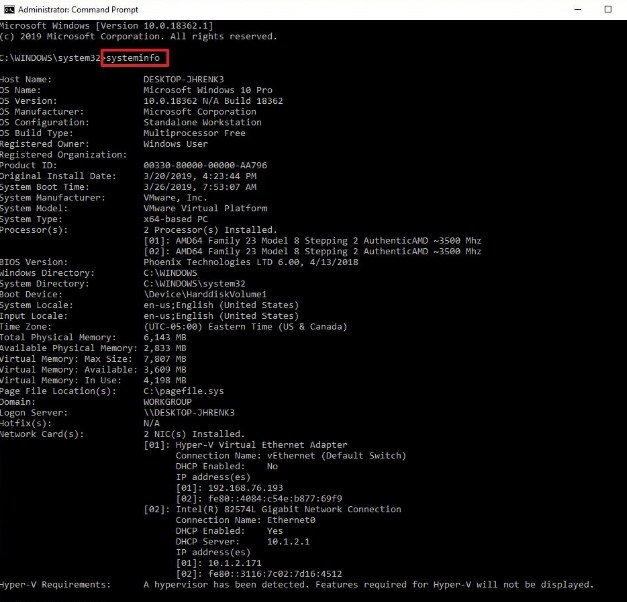This screenshot has height=602, width=627.
Task: Click the \\DESKTOP-JHRENK3 logon server value
Action: click(189, 413)
